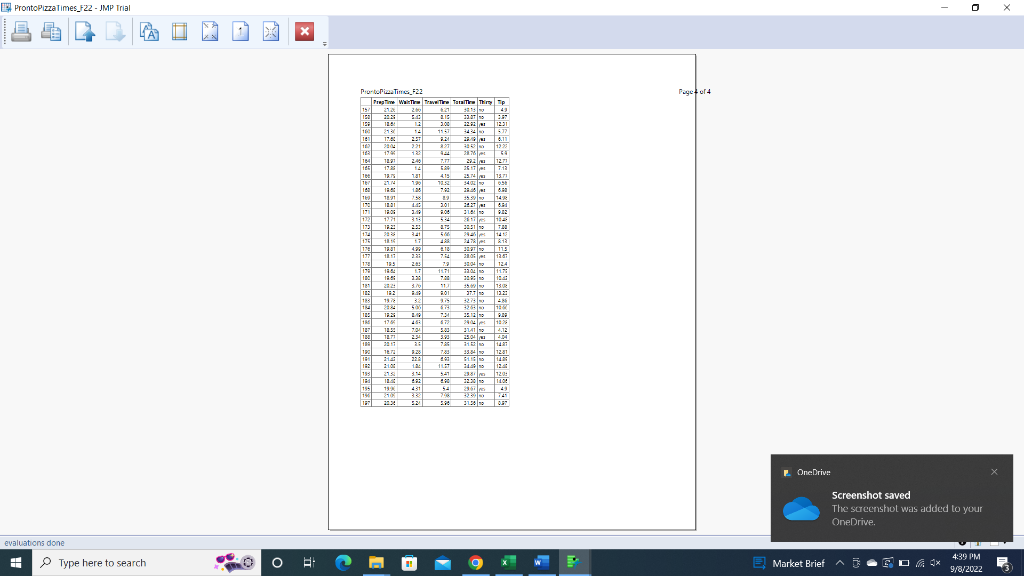The width and height of the screenshot is (1024, 576).
Task: Open Microsoft Store from the taskbar
Action: pyautogui.click(x=409, y=562)
